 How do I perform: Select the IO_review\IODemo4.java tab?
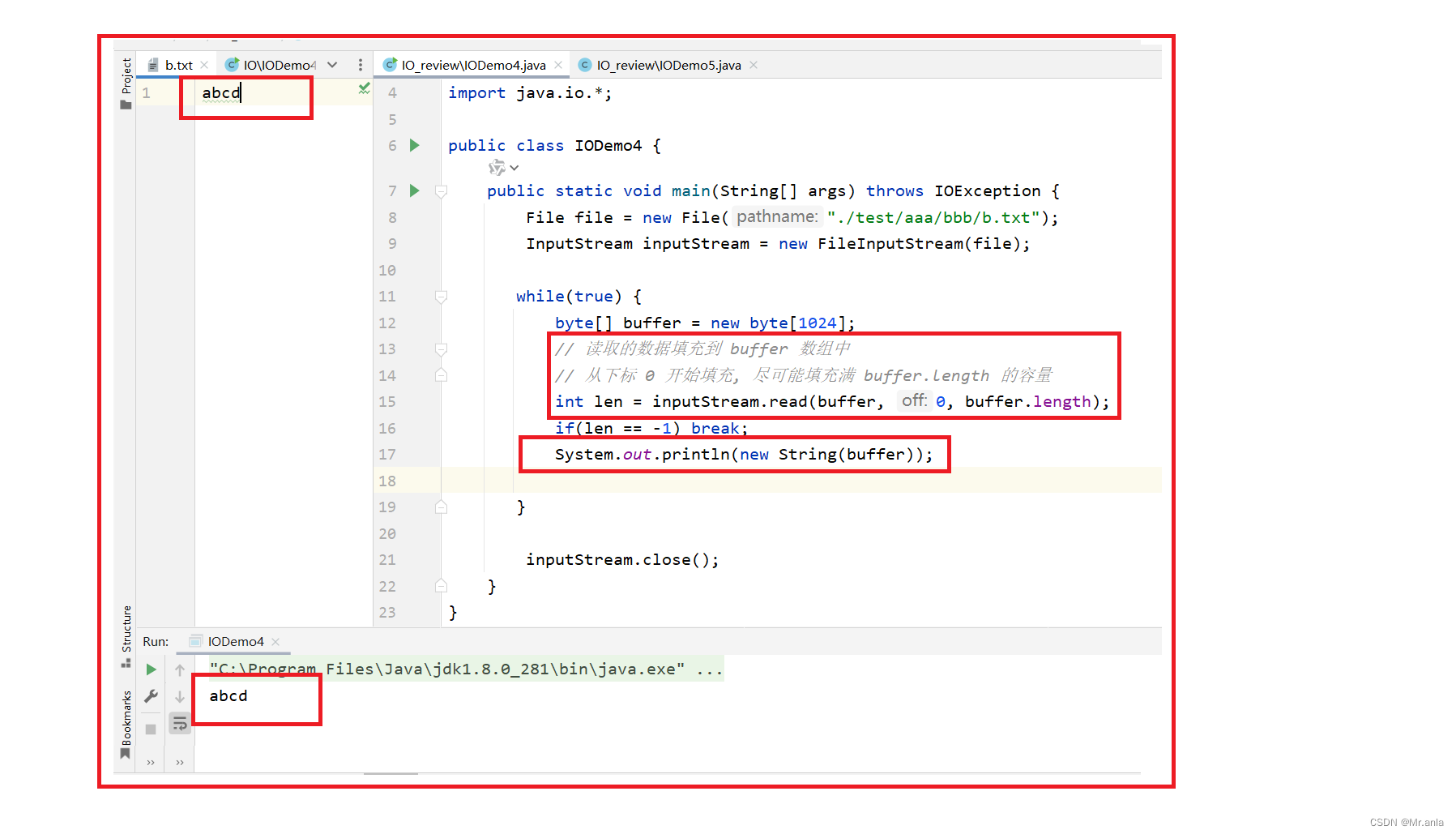473,65
